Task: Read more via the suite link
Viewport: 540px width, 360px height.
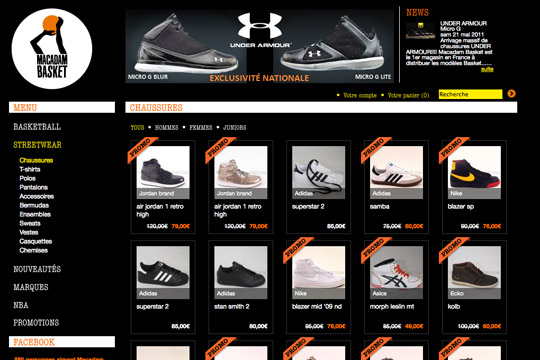Action: click(487, 69)
